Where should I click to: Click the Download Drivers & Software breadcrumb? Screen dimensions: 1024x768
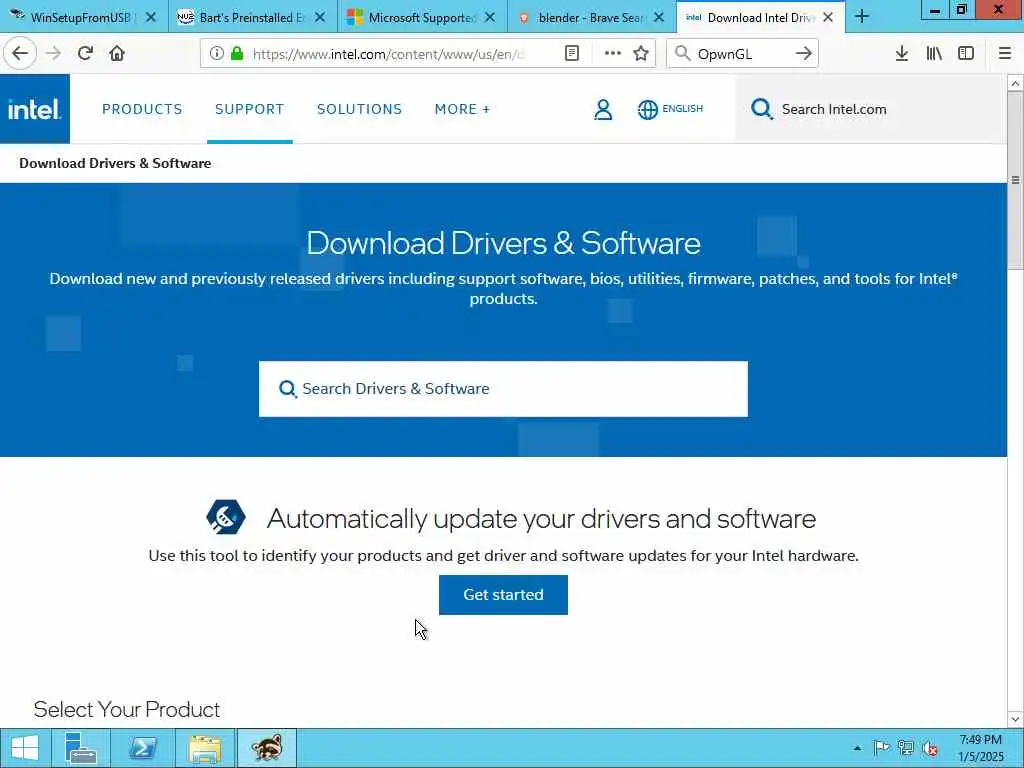(x=115, y=163)
